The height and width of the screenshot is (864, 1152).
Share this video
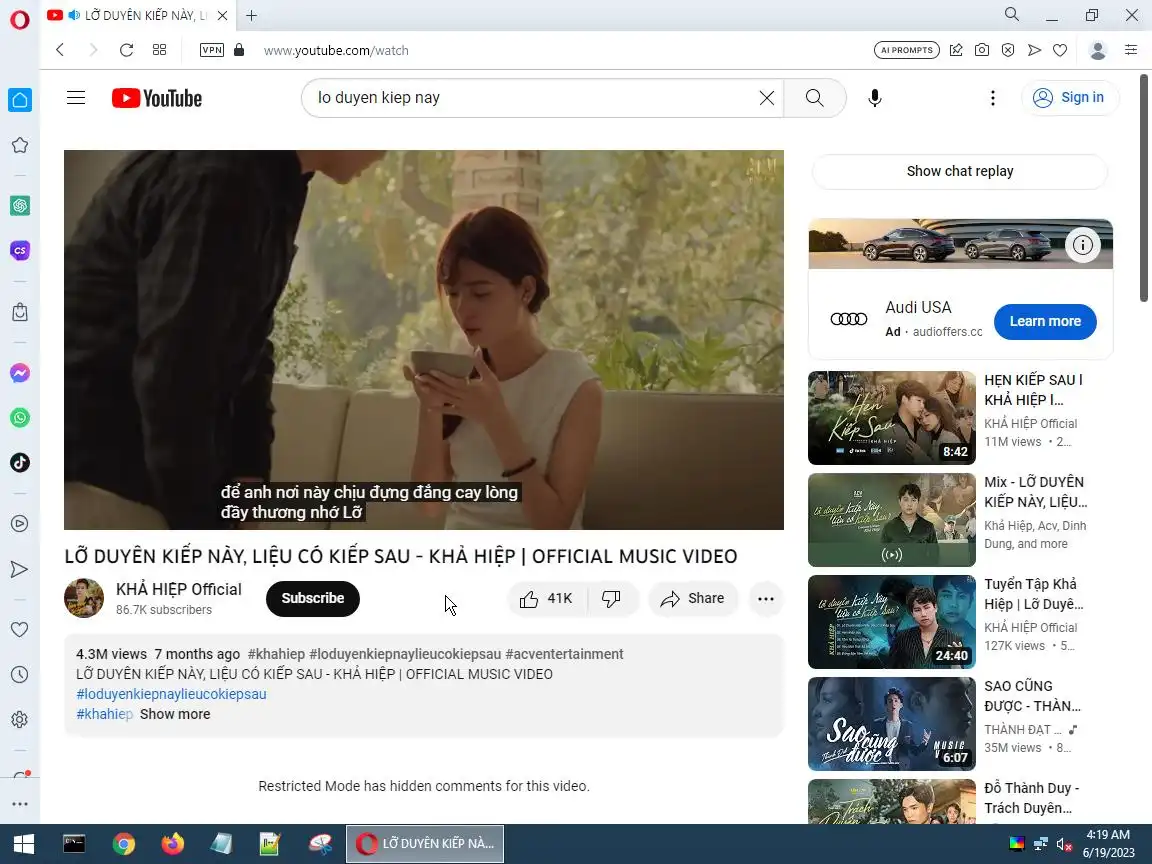(x=693, y=599)
